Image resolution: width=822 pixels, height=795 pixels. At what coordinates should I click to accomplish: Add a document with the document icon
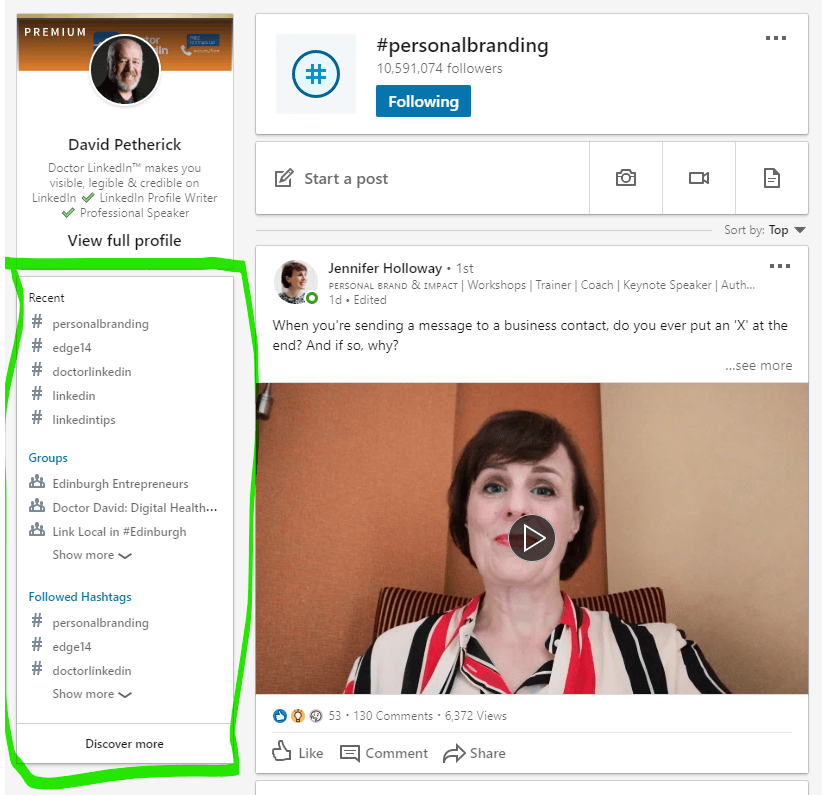772,178
